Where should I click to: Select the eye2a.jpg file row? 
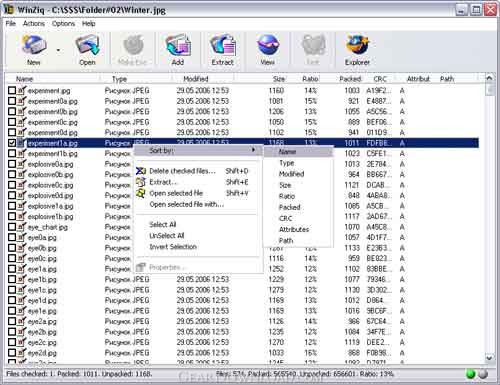(x=243, y=321)
